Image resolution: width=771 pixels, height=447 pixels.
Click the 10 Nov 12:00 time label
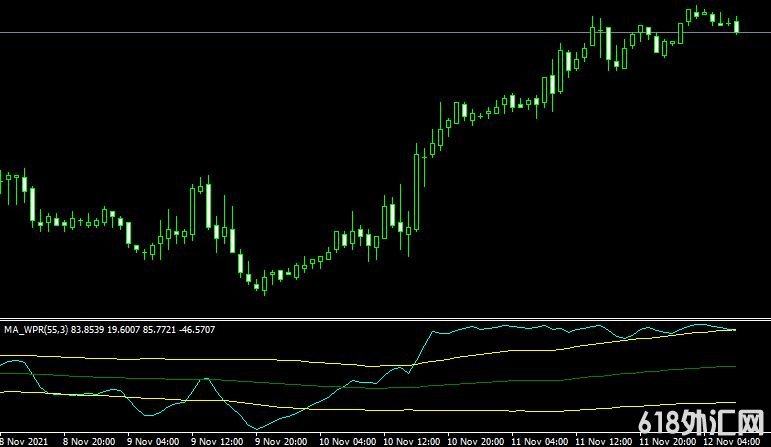412,441
